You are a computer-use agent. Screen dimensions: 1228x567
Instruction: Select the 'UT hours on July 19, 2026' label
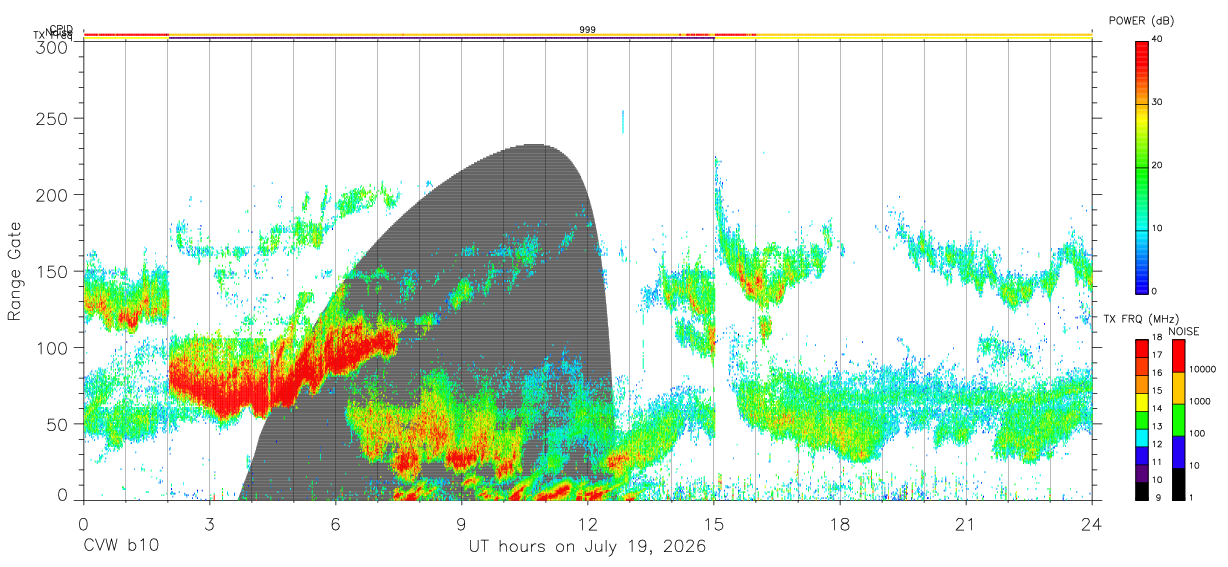pyautogui.click(x=588, y=547)
